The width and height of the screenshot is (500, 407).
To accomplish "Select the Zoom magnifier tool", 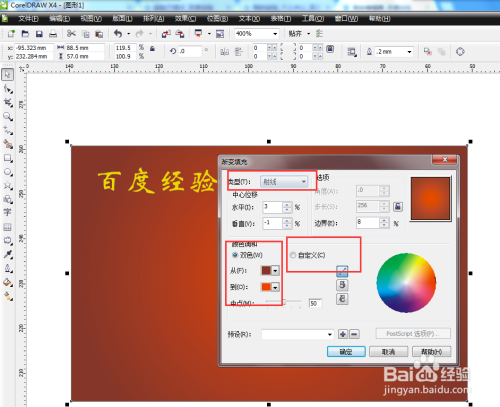I will (x=8, y=116).
